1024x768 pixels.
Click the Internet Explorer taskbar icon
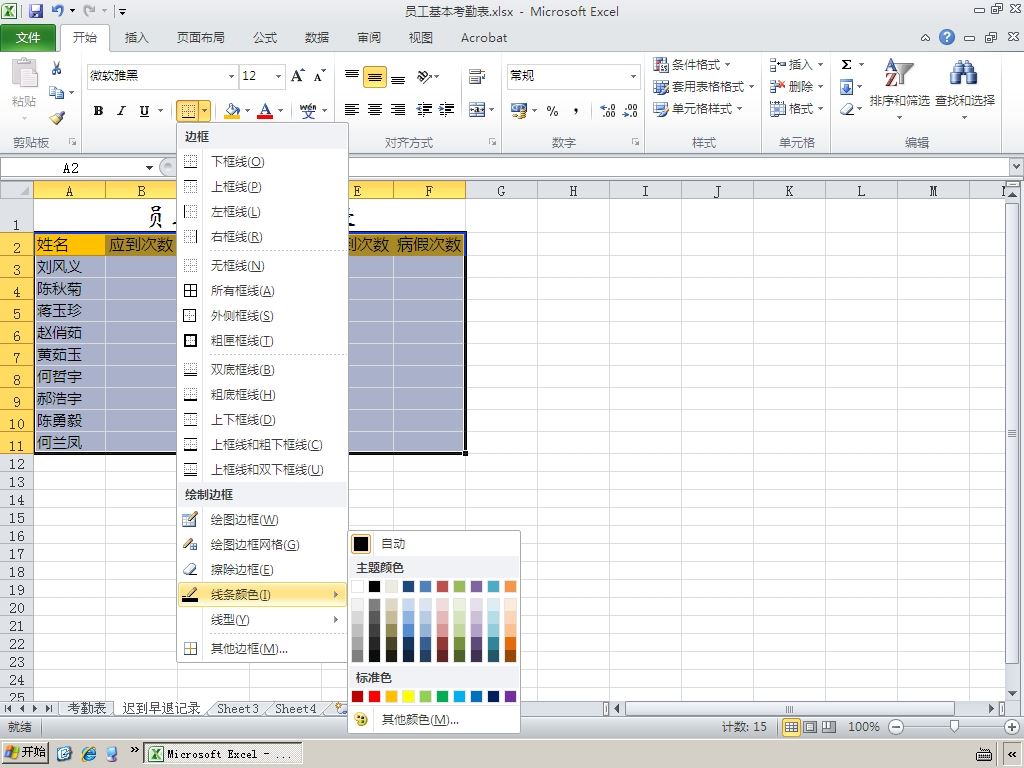pos(89,754)
